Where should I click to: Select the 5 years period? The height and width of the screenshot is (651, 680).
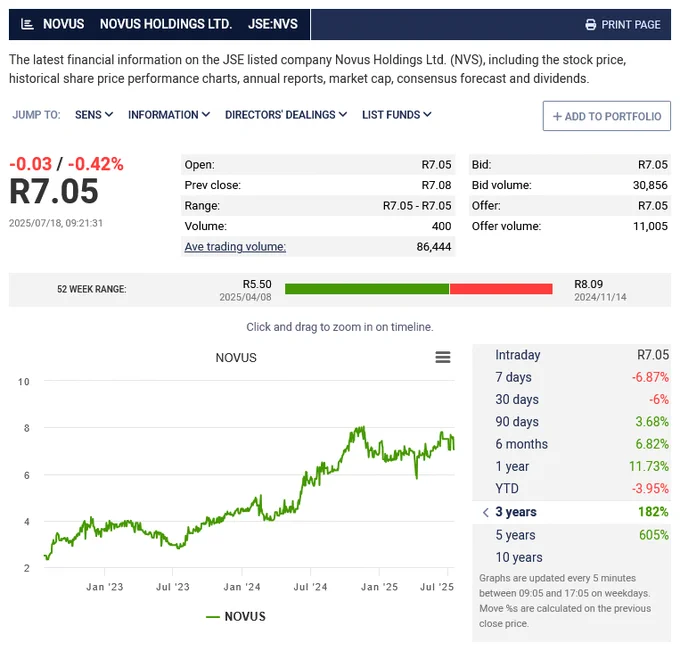(x=572, y=535)
